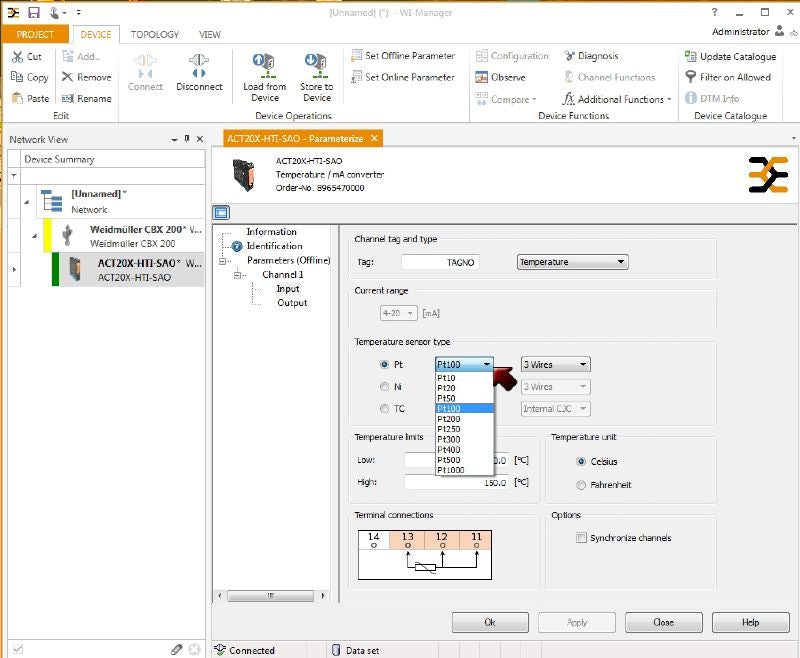Viewport: 800px width, 658px height.
Task: Click the Store to Device icon
Action: click(317, 65)
